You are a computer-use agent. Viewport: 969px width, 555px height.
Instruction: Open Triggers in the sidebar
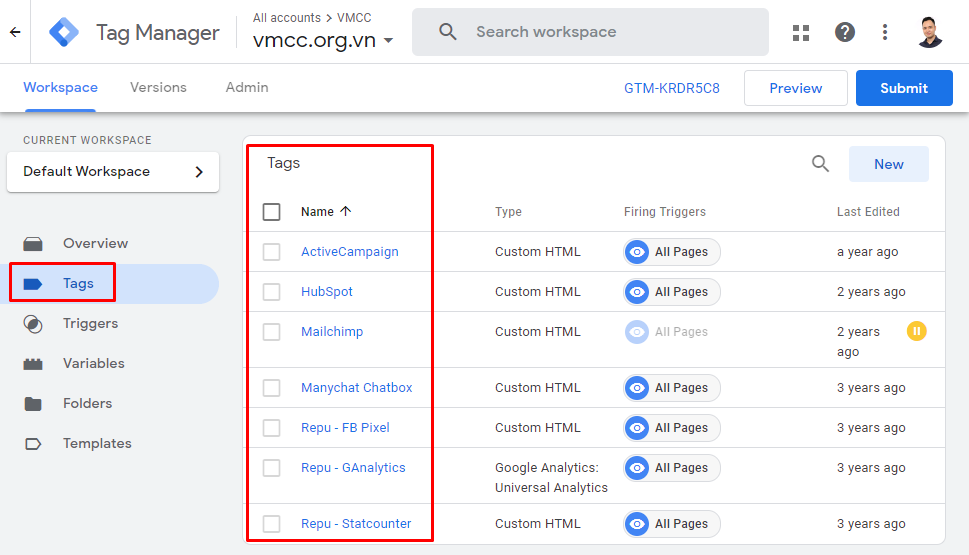(x=90, y=324)
